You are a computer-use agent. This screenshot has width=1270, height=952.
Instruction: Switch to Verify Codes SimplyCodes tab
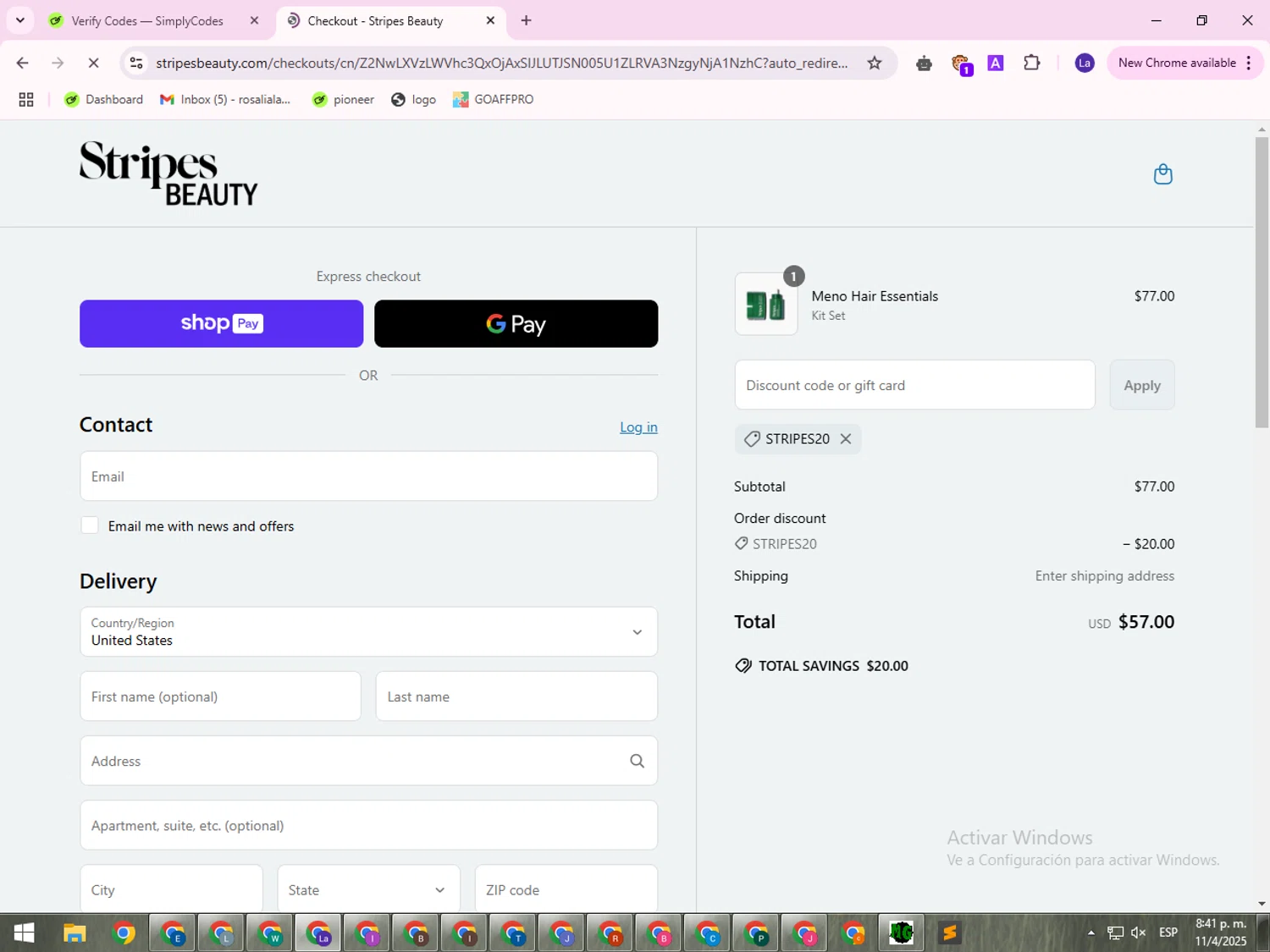(x=147, y=20)
